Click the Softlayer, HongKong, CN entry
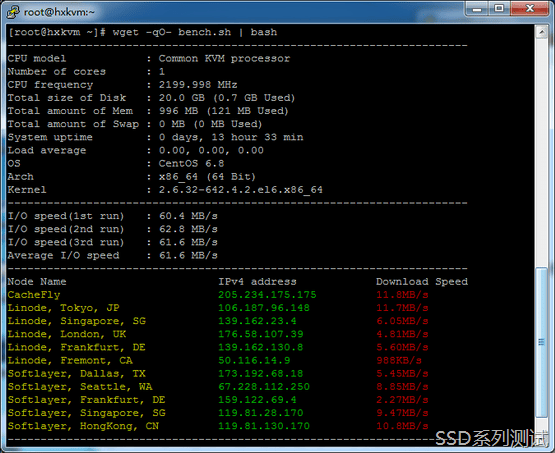 pyautogui.click(x=83, y=426)
